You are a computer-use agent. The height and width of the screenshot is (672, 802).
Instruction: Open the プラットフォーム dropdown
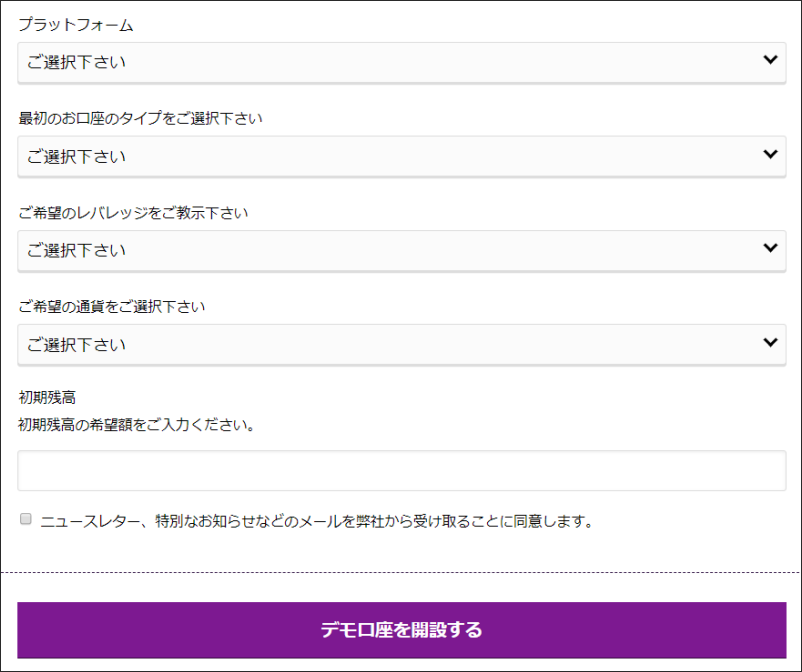[400, 62]
